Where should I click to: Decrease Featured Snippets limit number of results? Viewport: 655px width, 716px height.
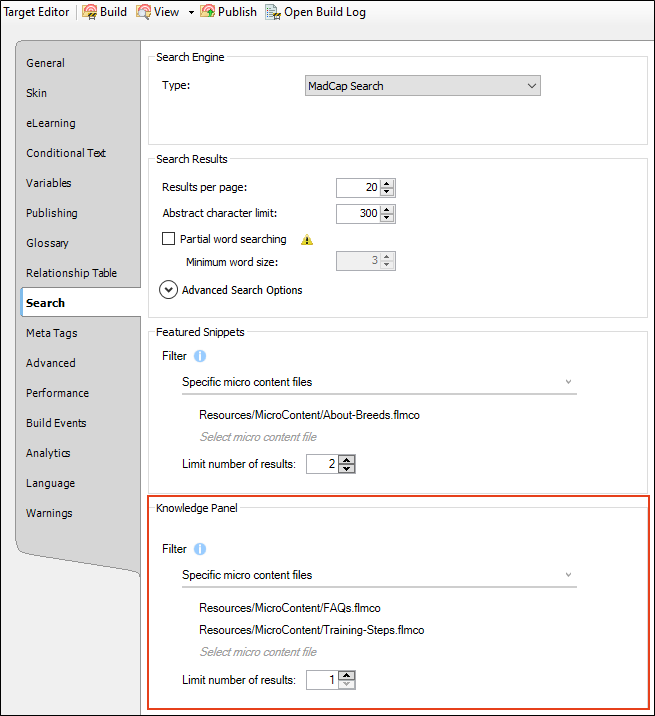tap(347, 469)
